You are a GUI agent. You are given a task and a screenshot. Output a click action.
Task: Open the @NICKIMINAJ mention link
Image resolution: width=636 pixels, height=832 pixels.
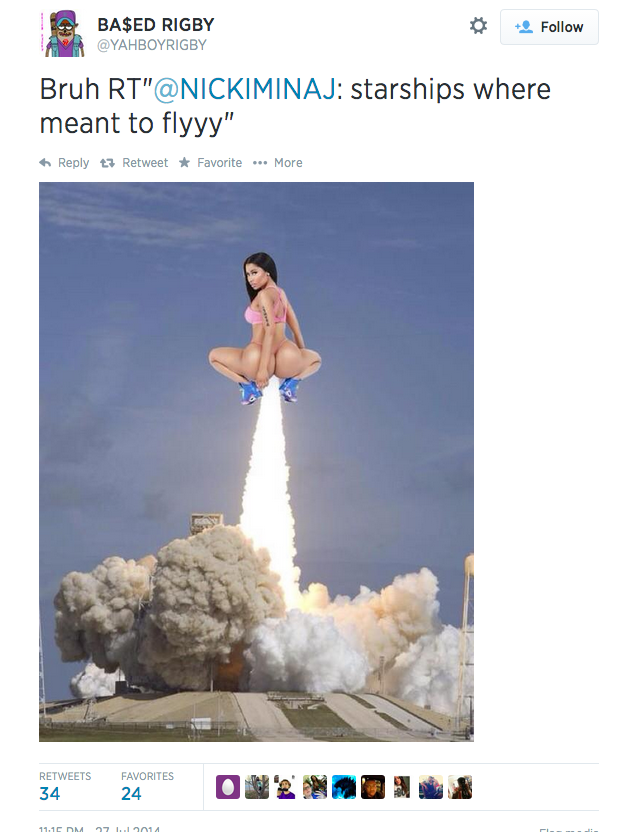point(245,89)
